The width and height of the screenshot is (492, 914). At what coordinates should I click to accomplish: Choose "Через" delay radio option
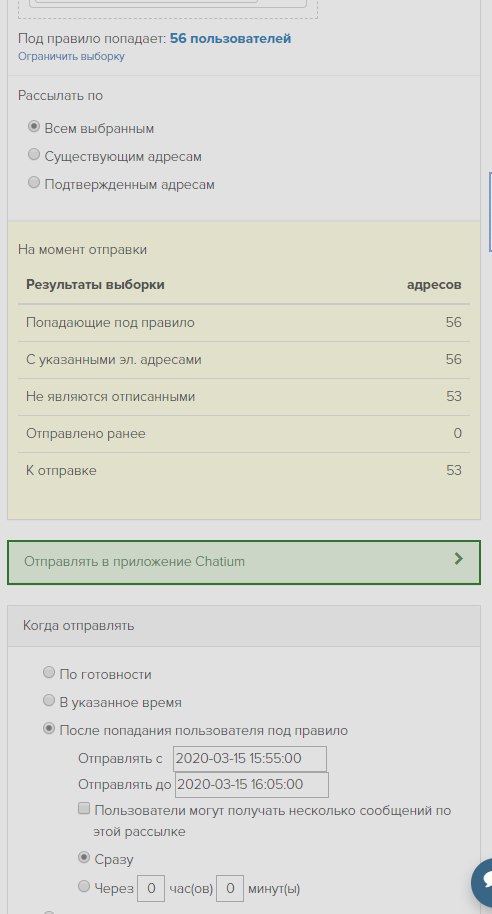coord(84,887)
